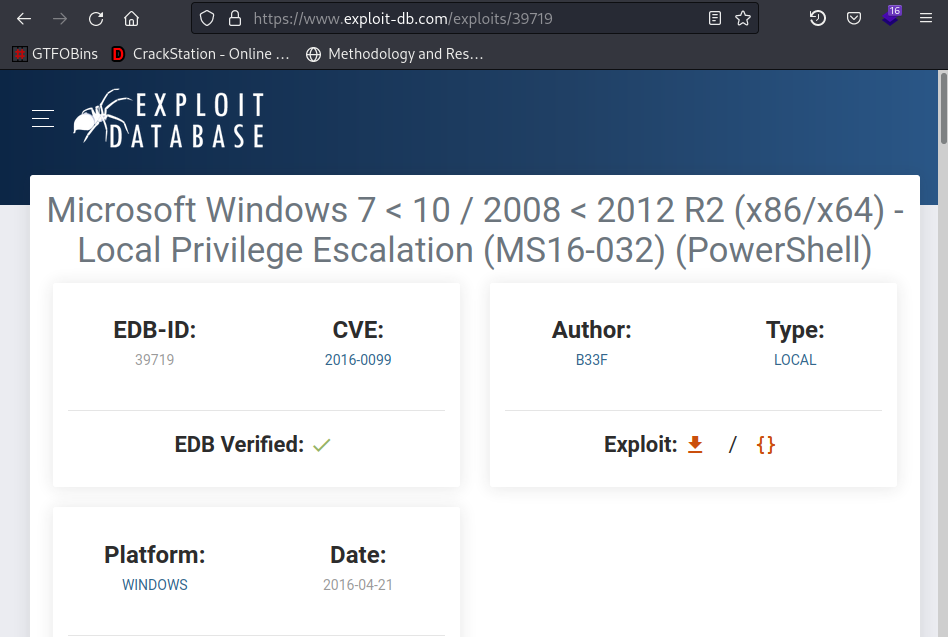948x637 pixels.
Task: View site security padlock info
Action: (235, 19)
